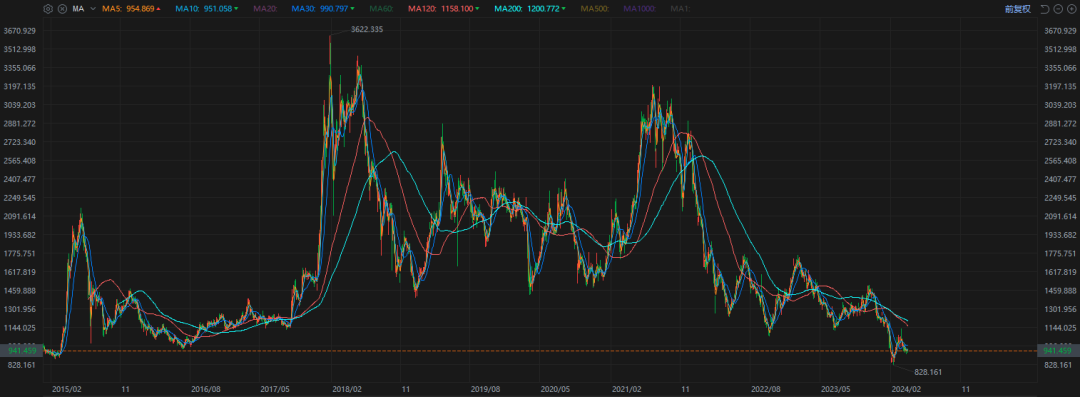Click right axis value 2565.408
The image size is (1080, 397).
point(1061,161)
